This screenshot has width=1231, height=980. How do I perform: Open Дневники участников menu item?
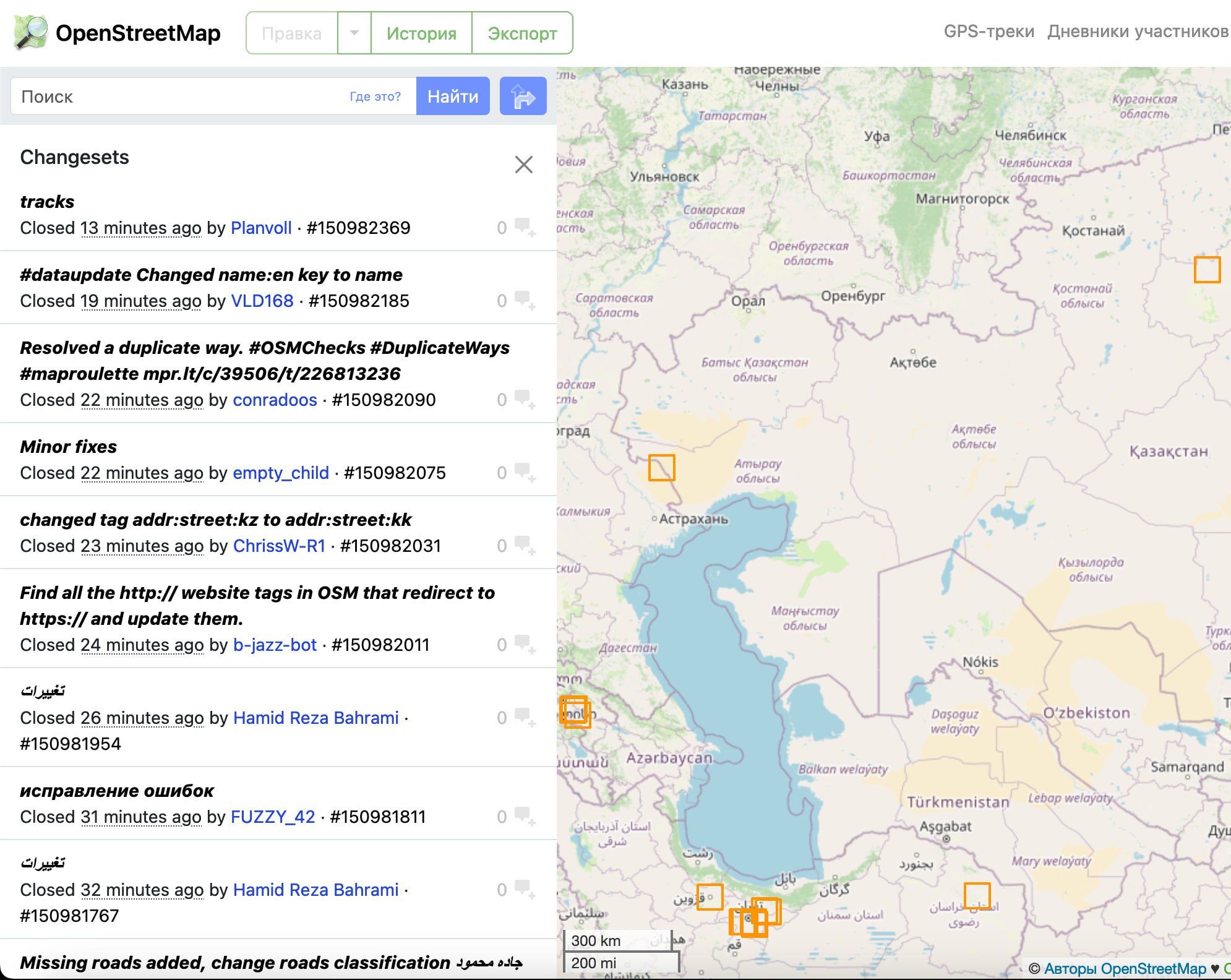1137,32
